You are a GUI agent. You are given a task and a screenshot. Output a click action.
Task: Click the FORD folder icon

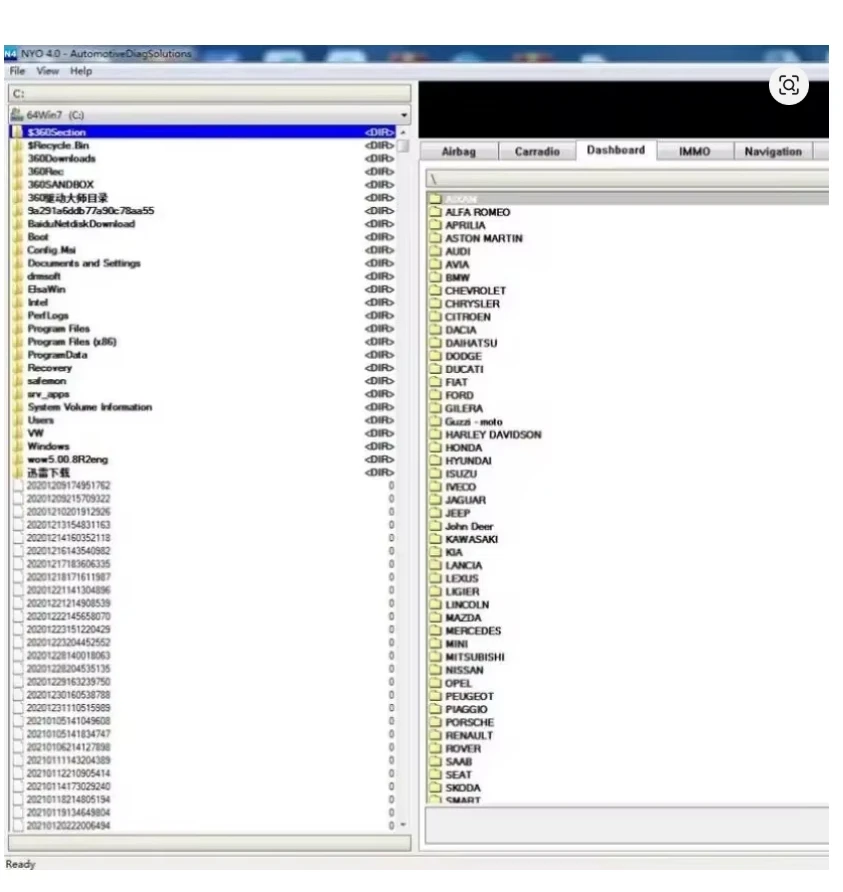click(436, 395)
